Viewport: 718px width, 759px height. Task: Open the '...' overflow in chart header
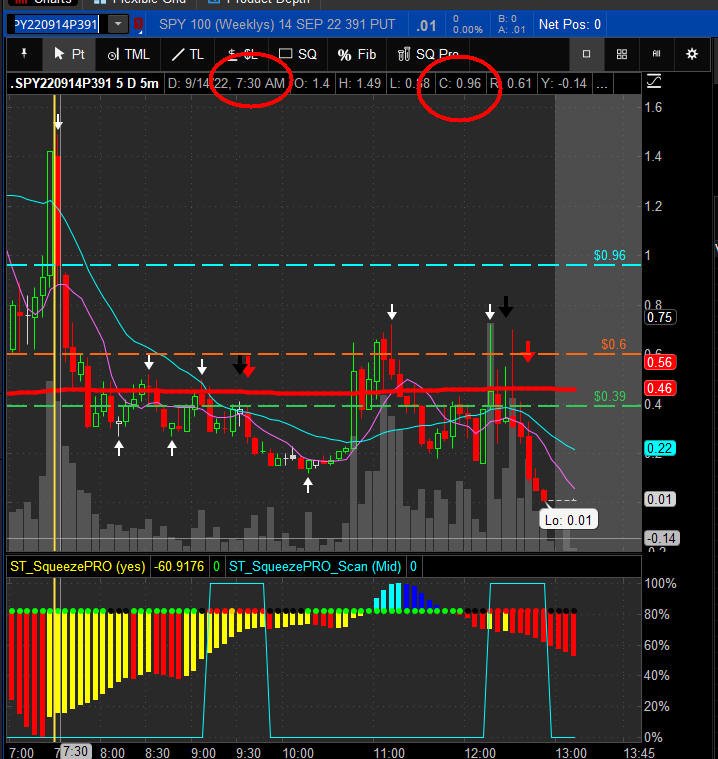[x=602, y=83]
